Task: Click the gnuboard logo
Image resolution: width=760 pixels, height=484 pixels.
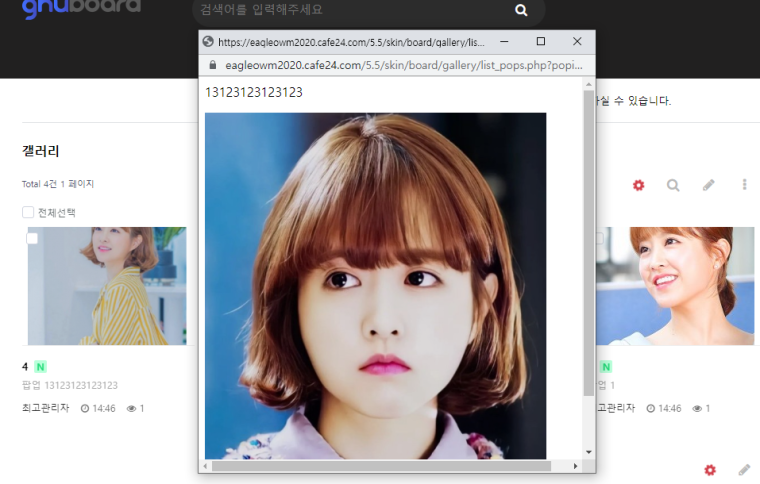Action: click(81, 10)
